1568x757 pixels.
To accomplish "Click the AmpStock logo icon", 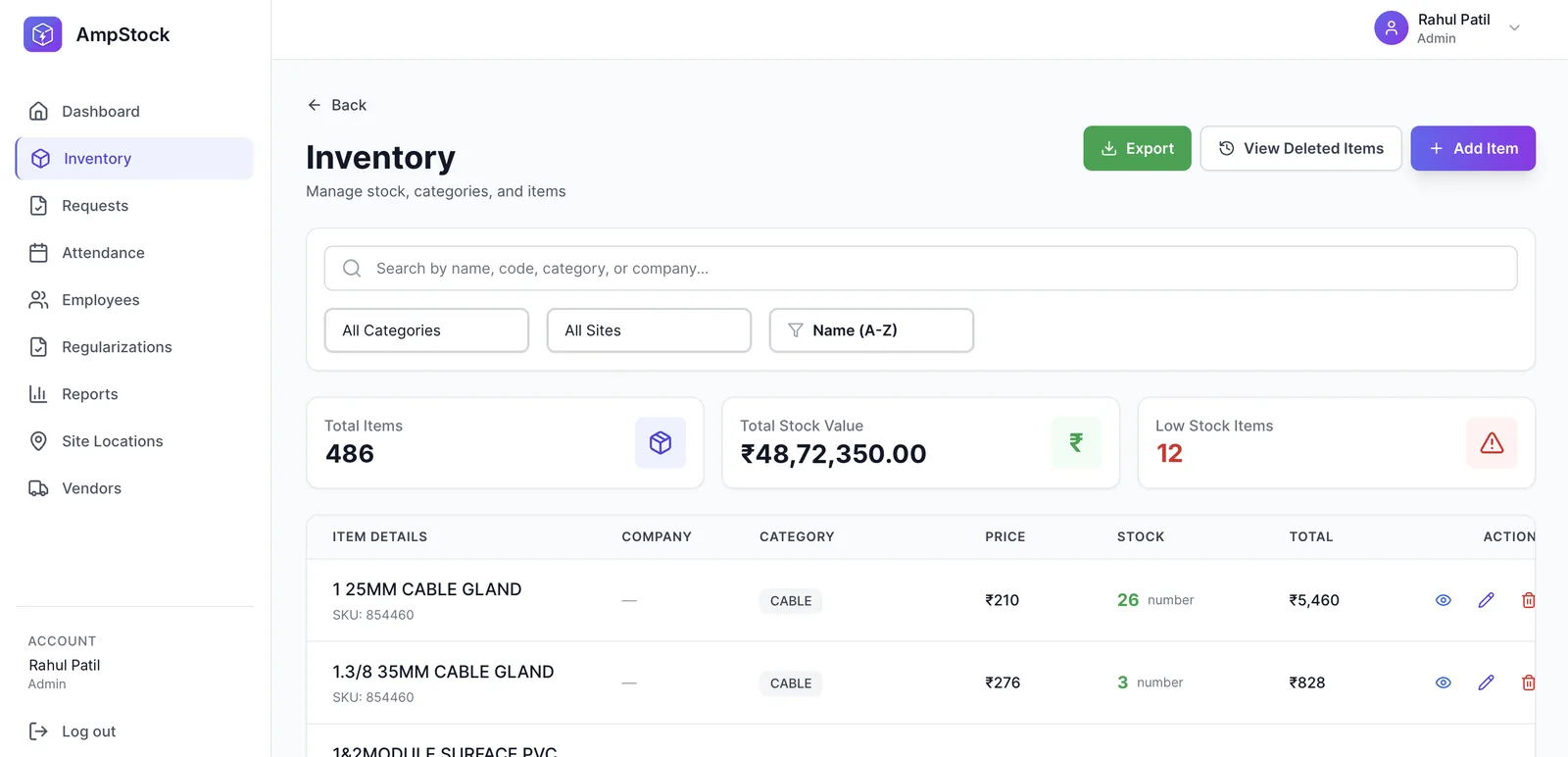I will [42, 34].
